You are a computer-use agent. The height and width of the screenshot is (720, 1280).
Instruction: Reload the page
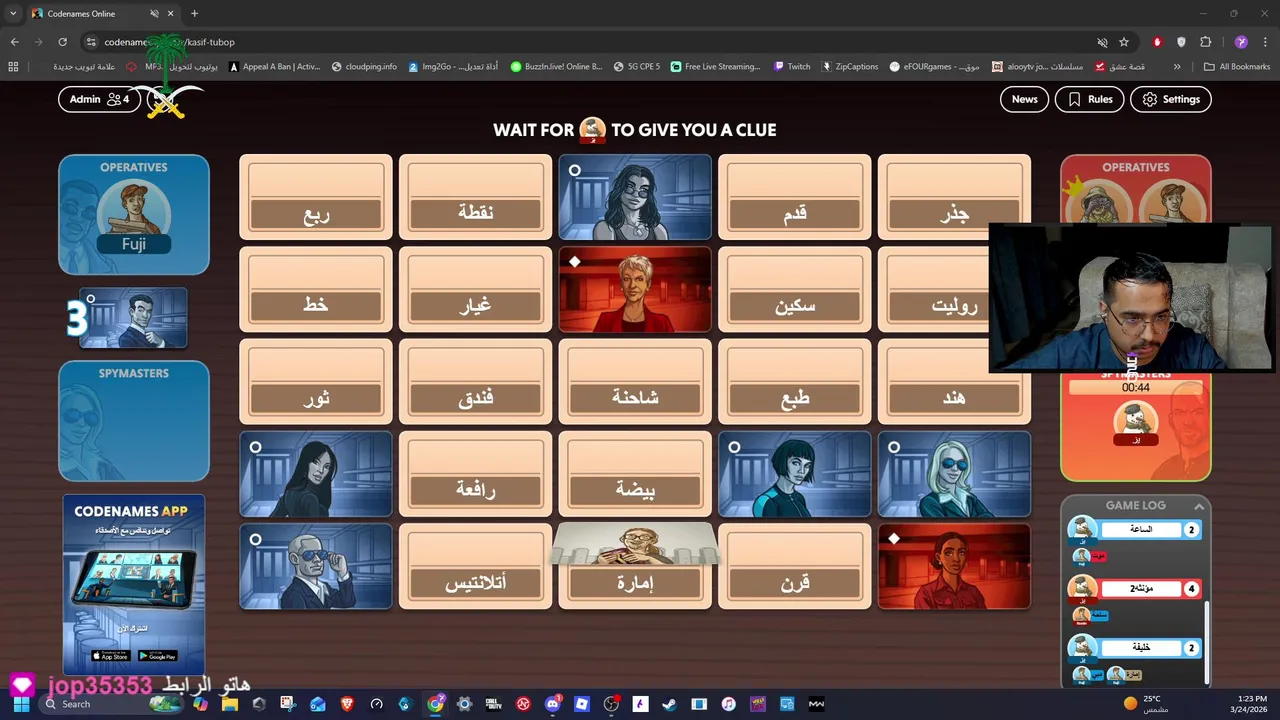point(62,42)
